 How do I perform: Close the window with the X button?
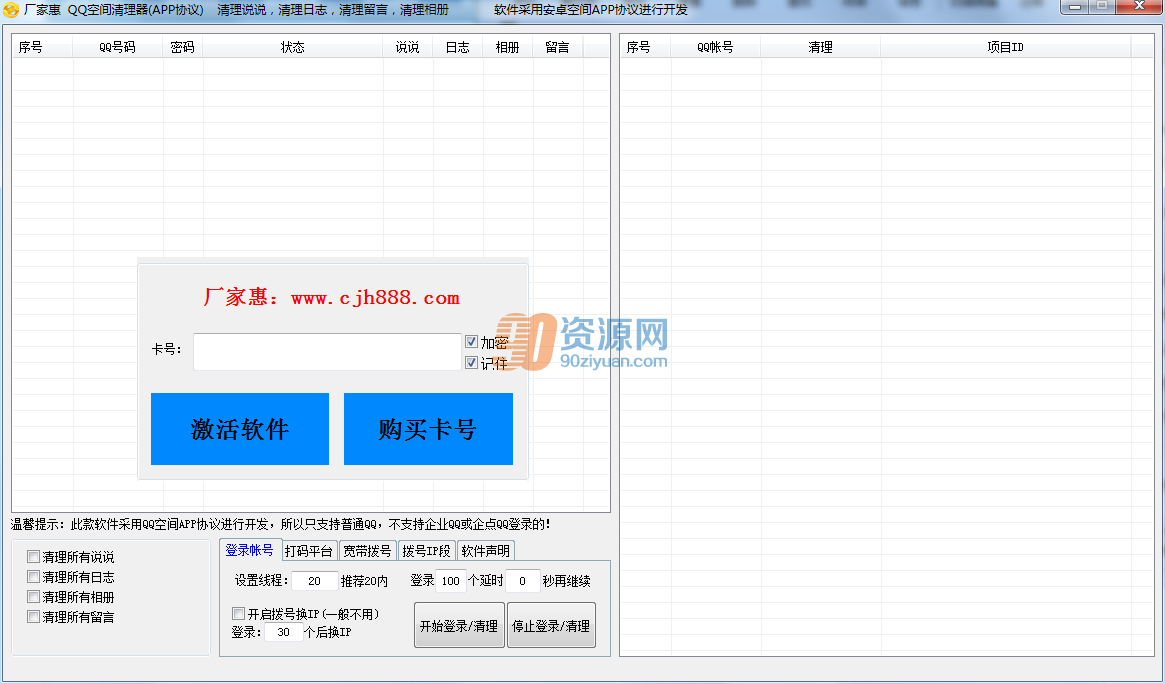(1139, 7)
